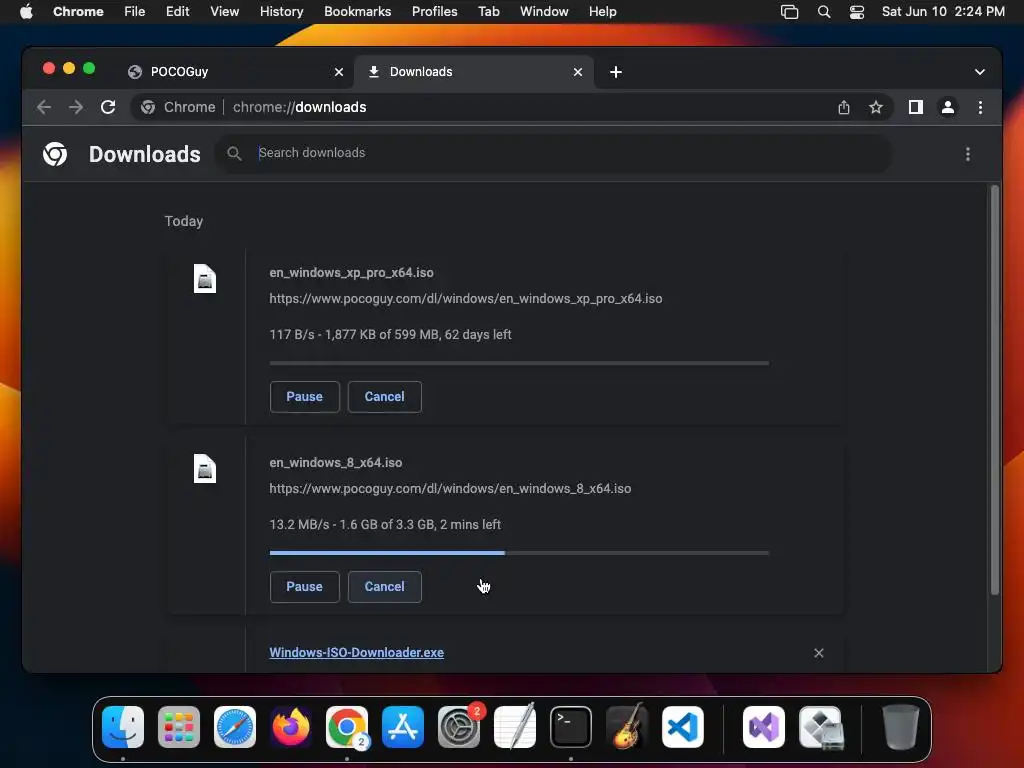1024x768 pixels.
Task: Launch GarageBand from the dock
Action: click(x=627, y=726)
